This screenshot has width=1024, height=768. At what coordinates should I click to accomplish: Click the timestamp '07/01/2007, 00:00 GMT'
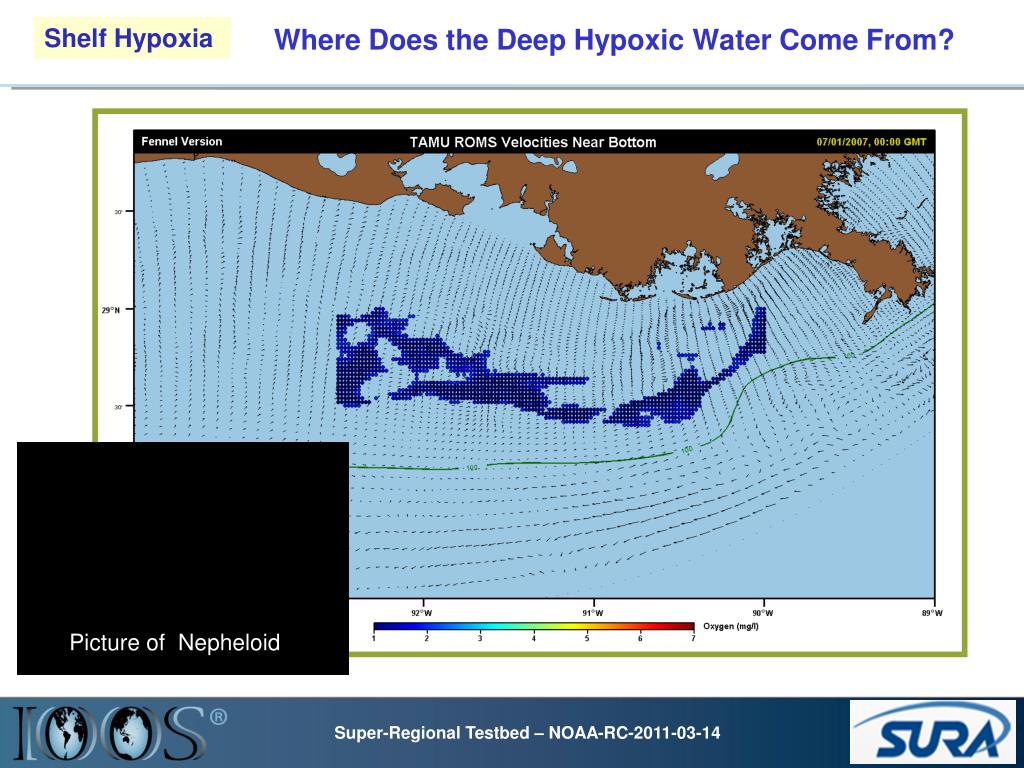(x=871, y=142)
